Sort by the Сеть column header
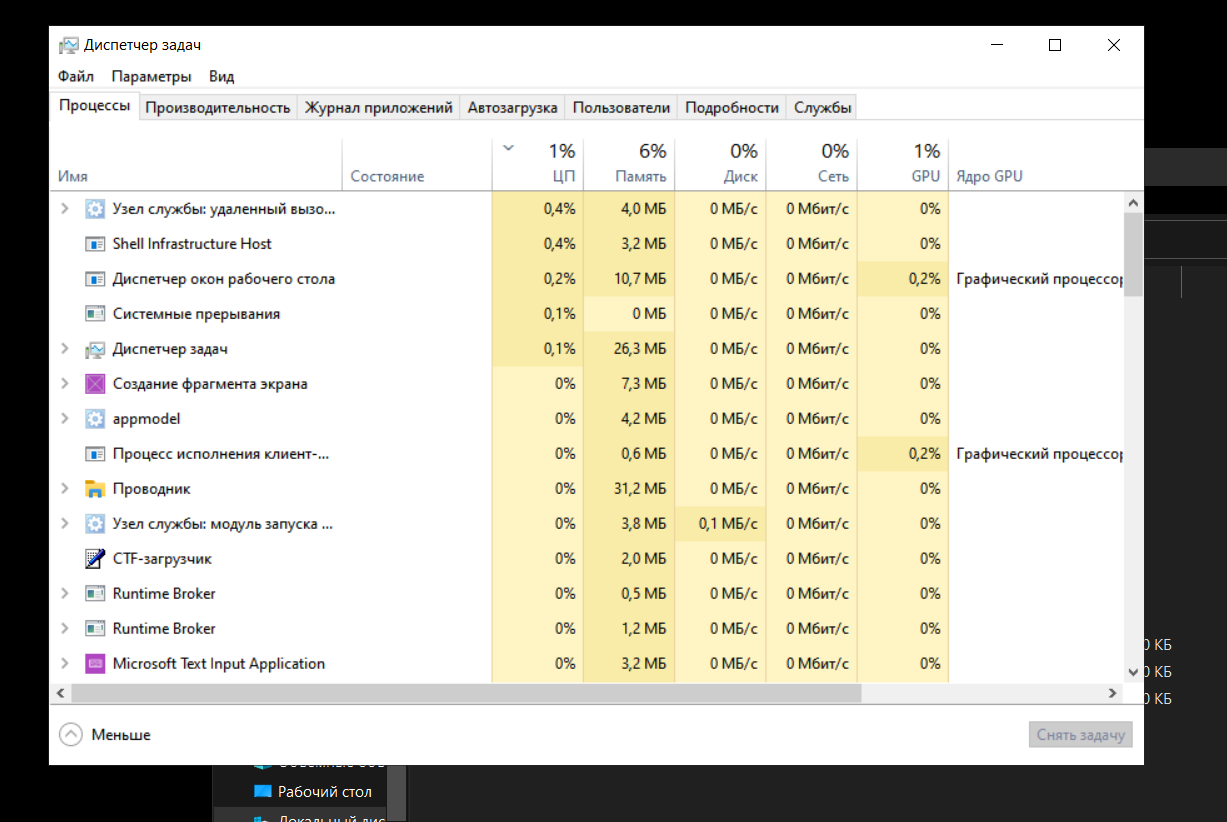 click(x=812, y=164)
